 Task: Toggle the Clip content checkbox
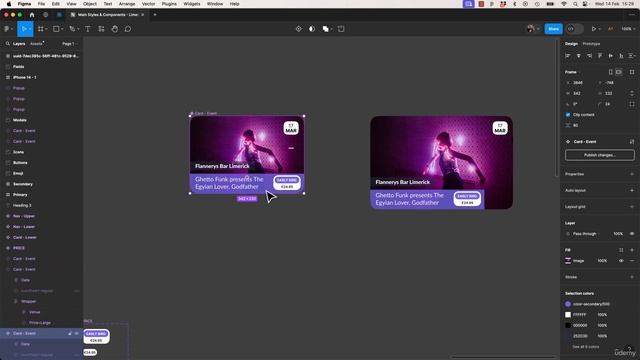[x=568, y=115]
